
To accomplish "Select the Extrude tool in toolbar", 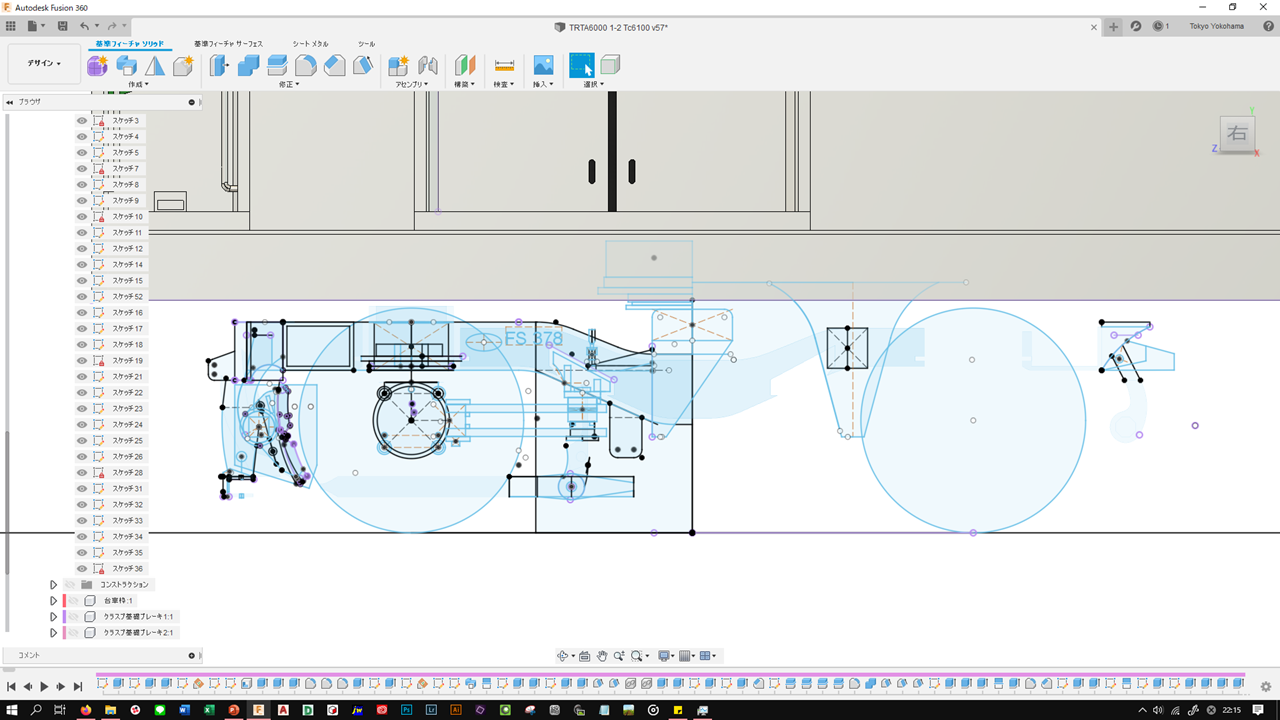I will [126, 66].
